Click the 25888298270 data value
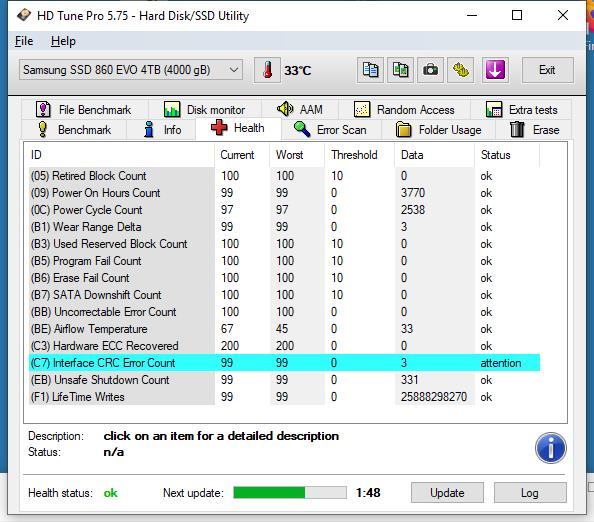 click(434, 397)
